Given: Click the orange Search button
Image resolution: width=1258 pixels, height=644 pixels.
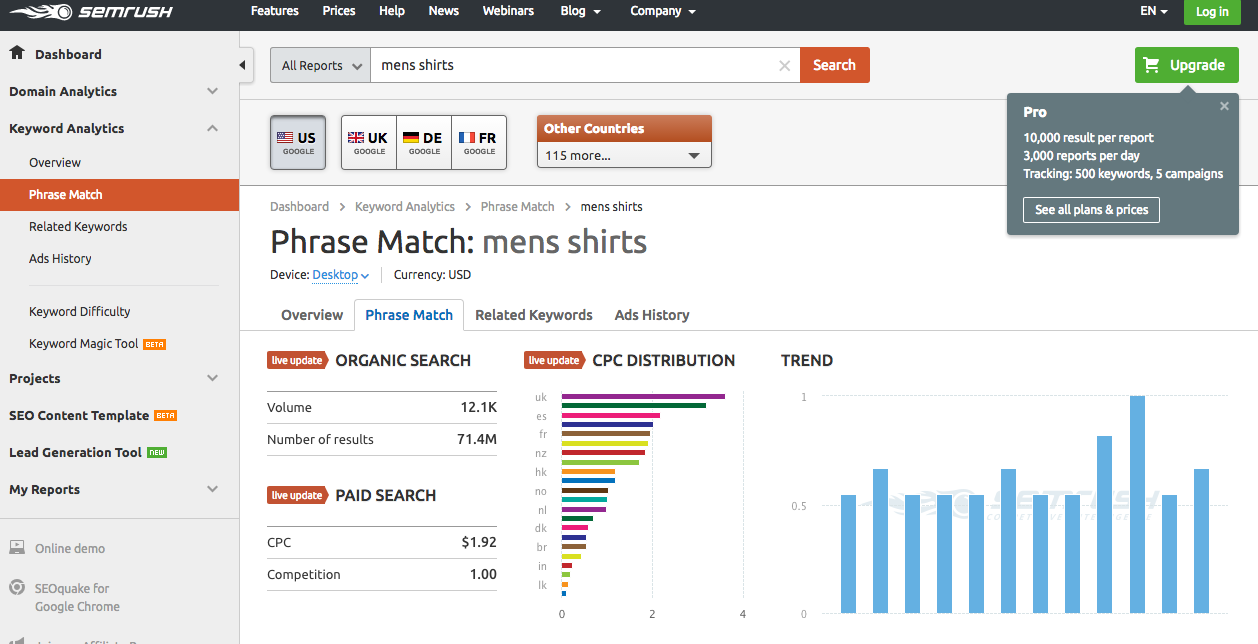Looking at the screenshot, I should [x=834, y=65].
